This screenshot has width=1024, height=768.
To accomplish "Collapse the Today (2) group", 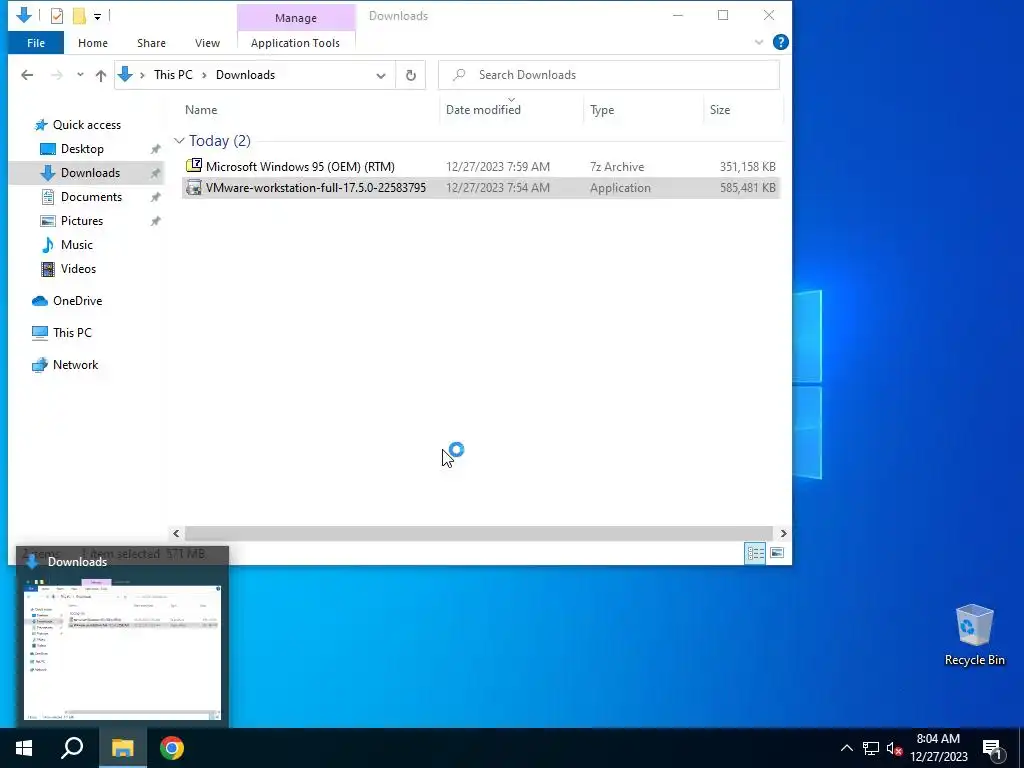I will 179,141.
